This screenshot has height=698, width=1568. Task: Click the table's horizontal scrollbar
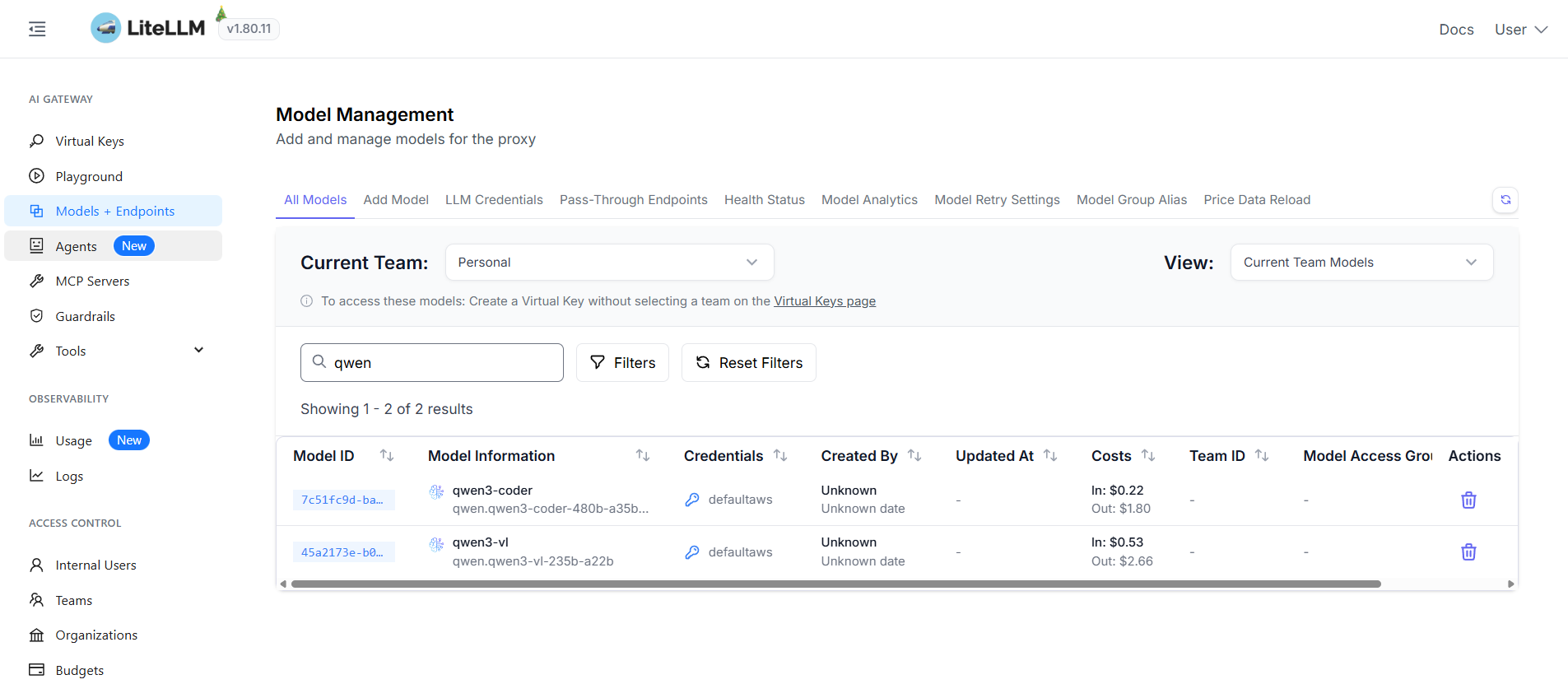835,584
